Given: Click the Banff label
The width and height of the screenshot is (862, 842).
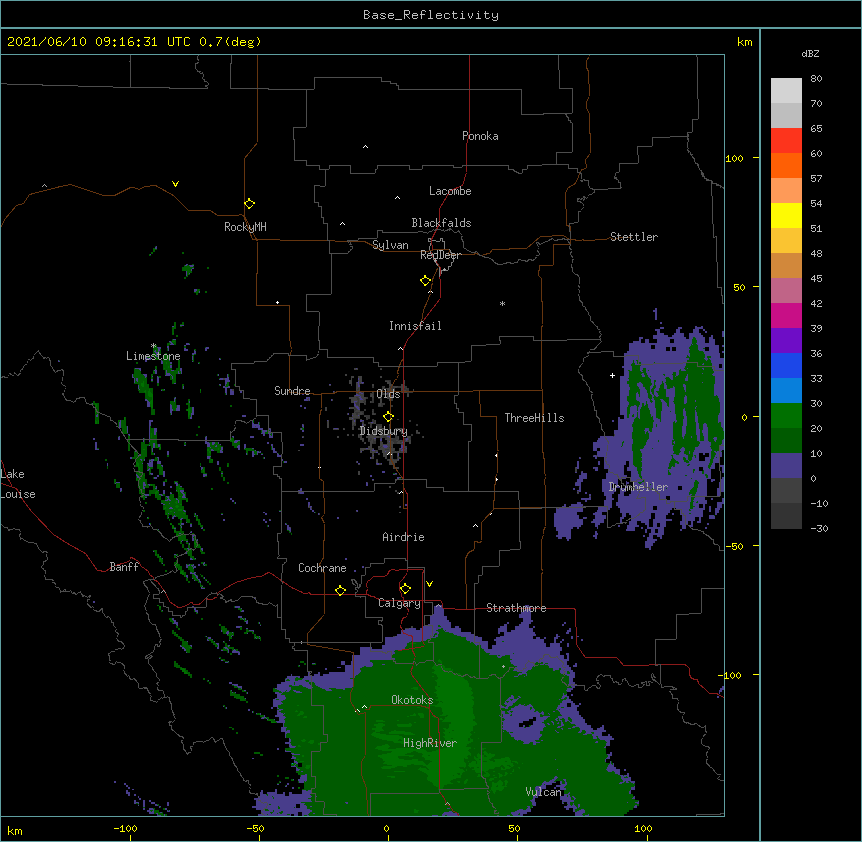Looking at the screenshot, I should [x=124, y=567].
